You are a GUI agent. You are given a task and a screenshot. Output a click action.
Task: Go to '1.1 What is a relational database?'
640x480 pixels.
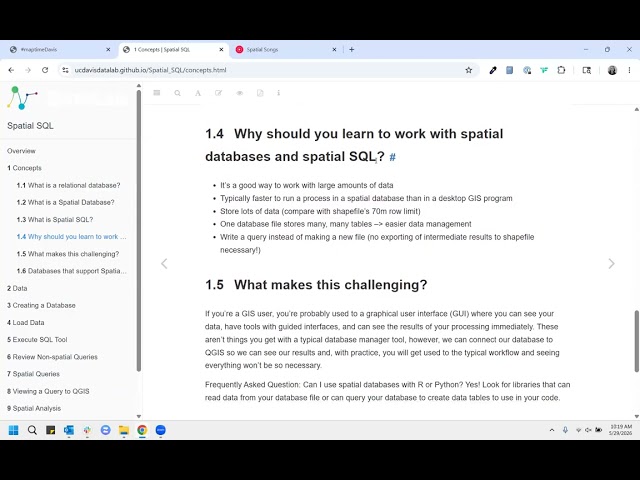(x=69, y=185)
